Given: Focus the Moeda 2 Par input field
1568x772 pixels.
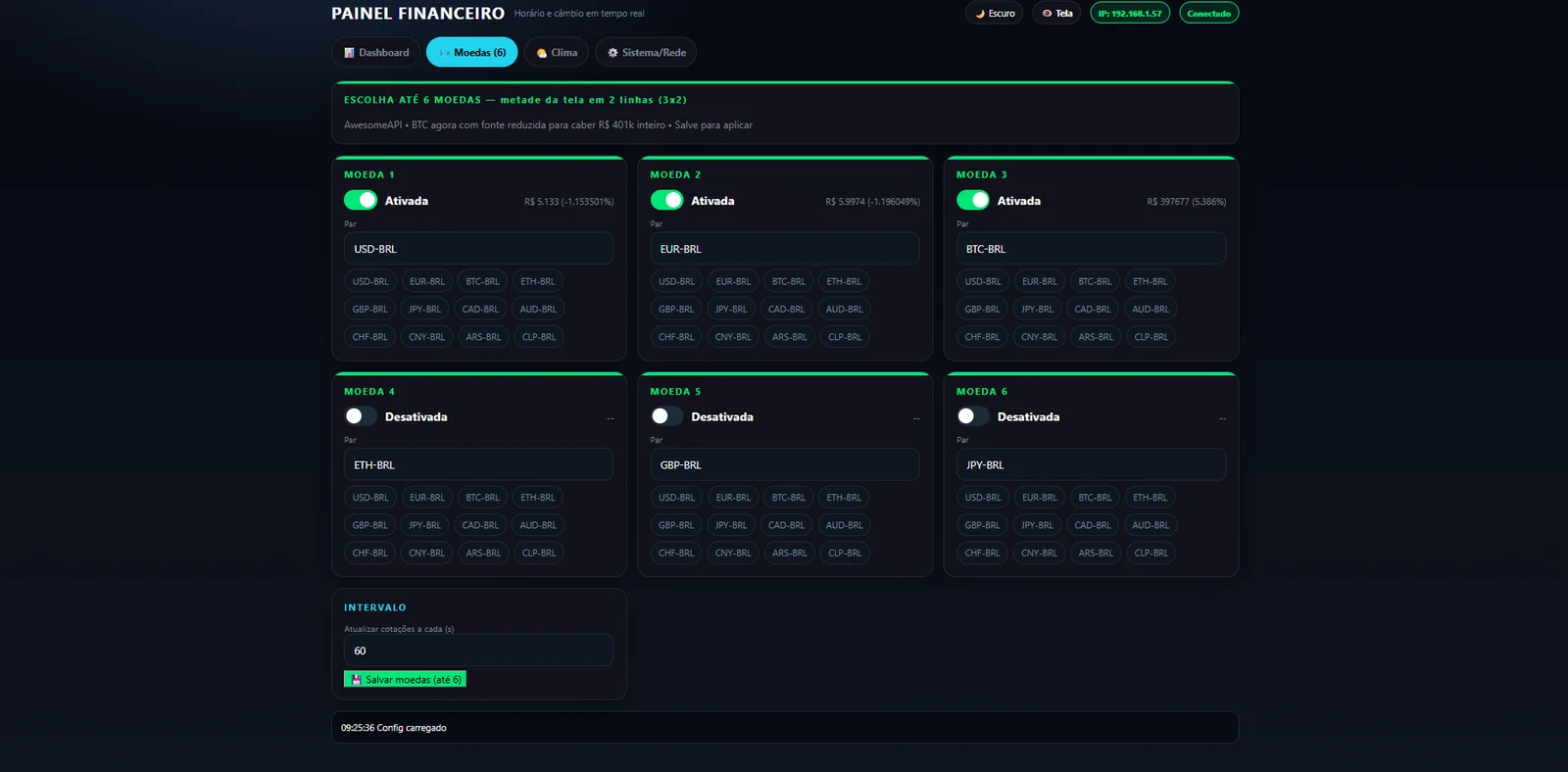Looking at the screenshot, I should tap(785, 248).
